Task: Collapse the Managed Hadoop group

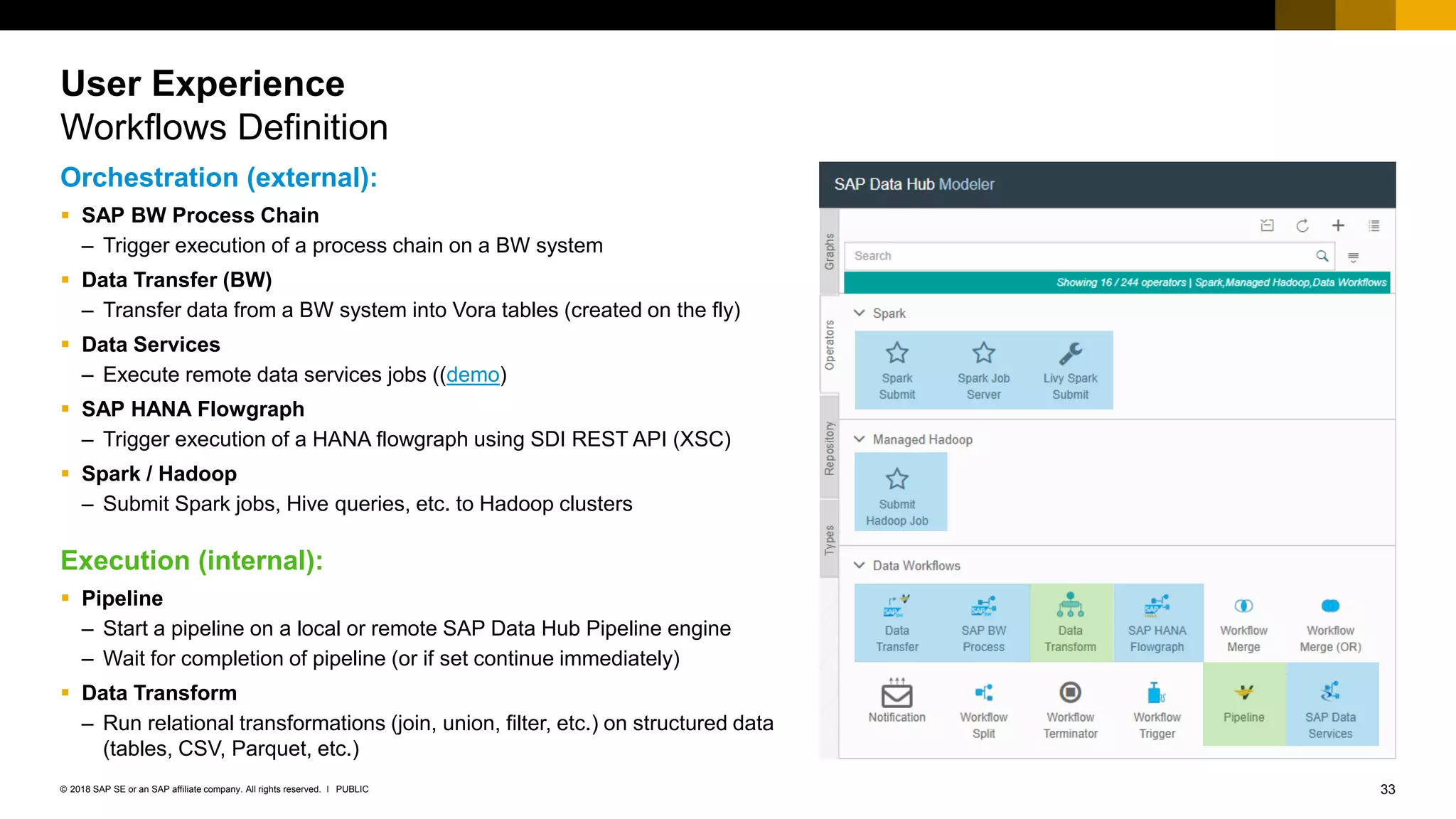Action: pos(860,439)
